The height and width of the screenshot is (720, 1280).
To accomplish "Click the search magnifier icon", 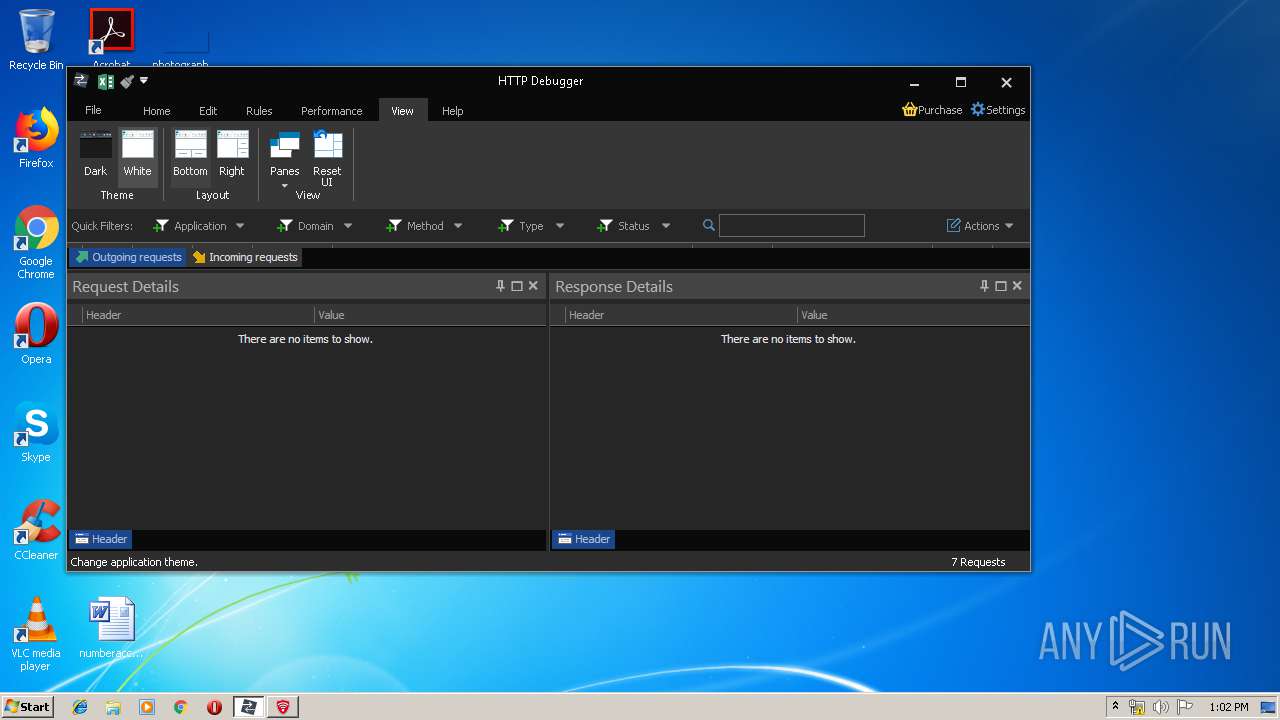I will pos(709,226).
